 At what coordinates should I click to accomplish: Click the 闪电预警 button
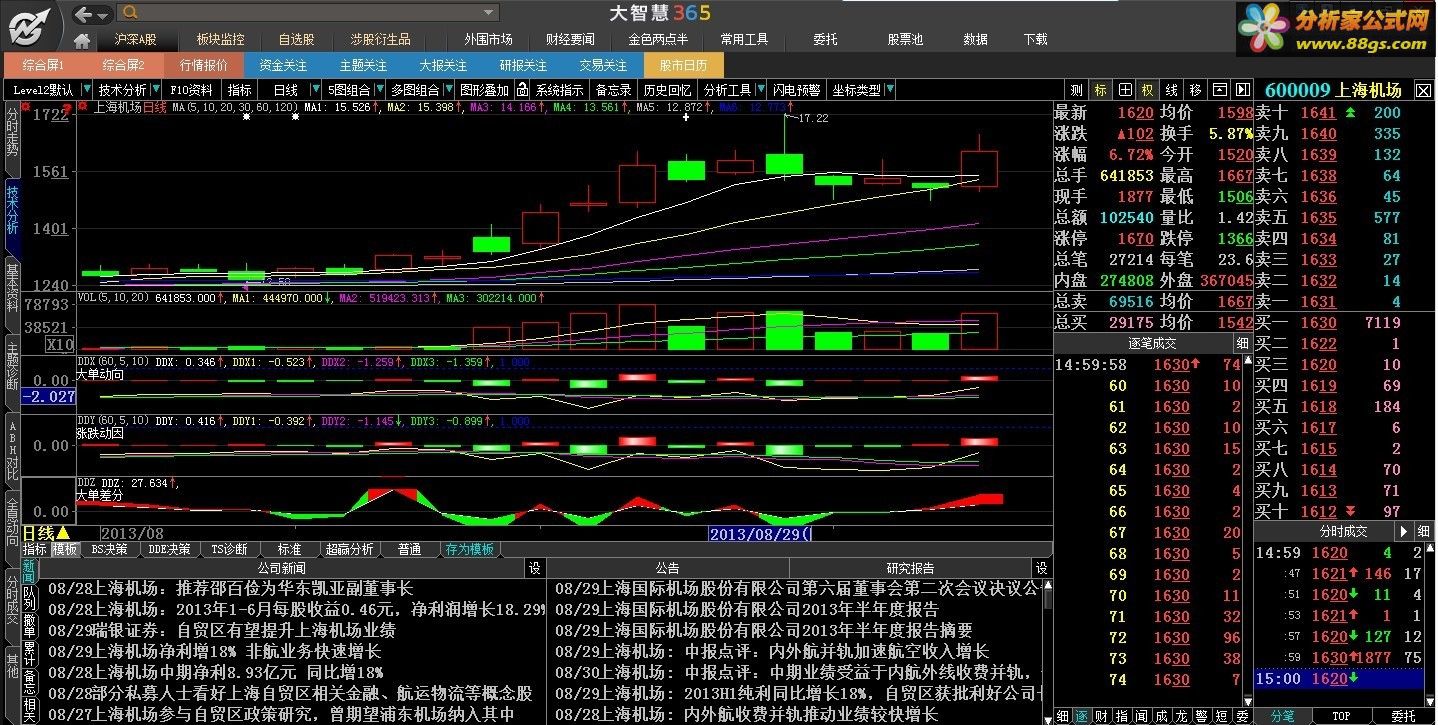(x=796, y=90)
